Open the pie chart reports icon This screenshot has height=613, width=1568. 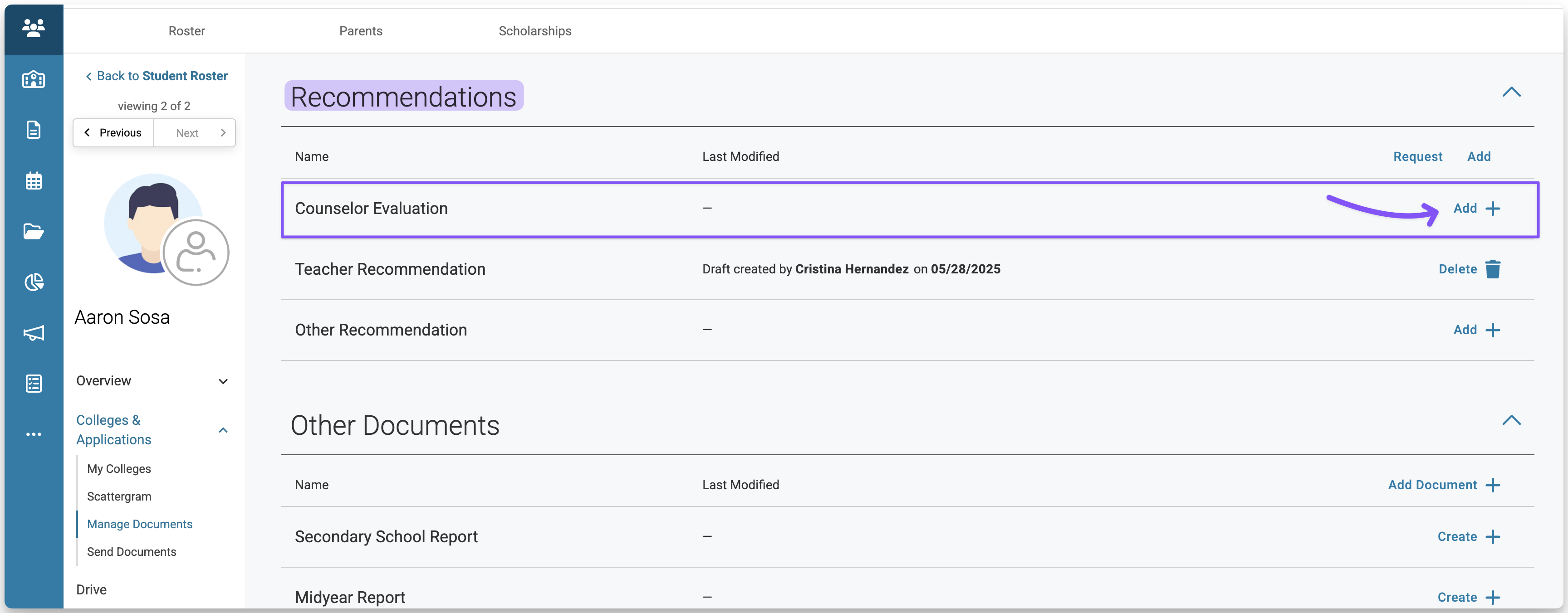tap(34, 282)
